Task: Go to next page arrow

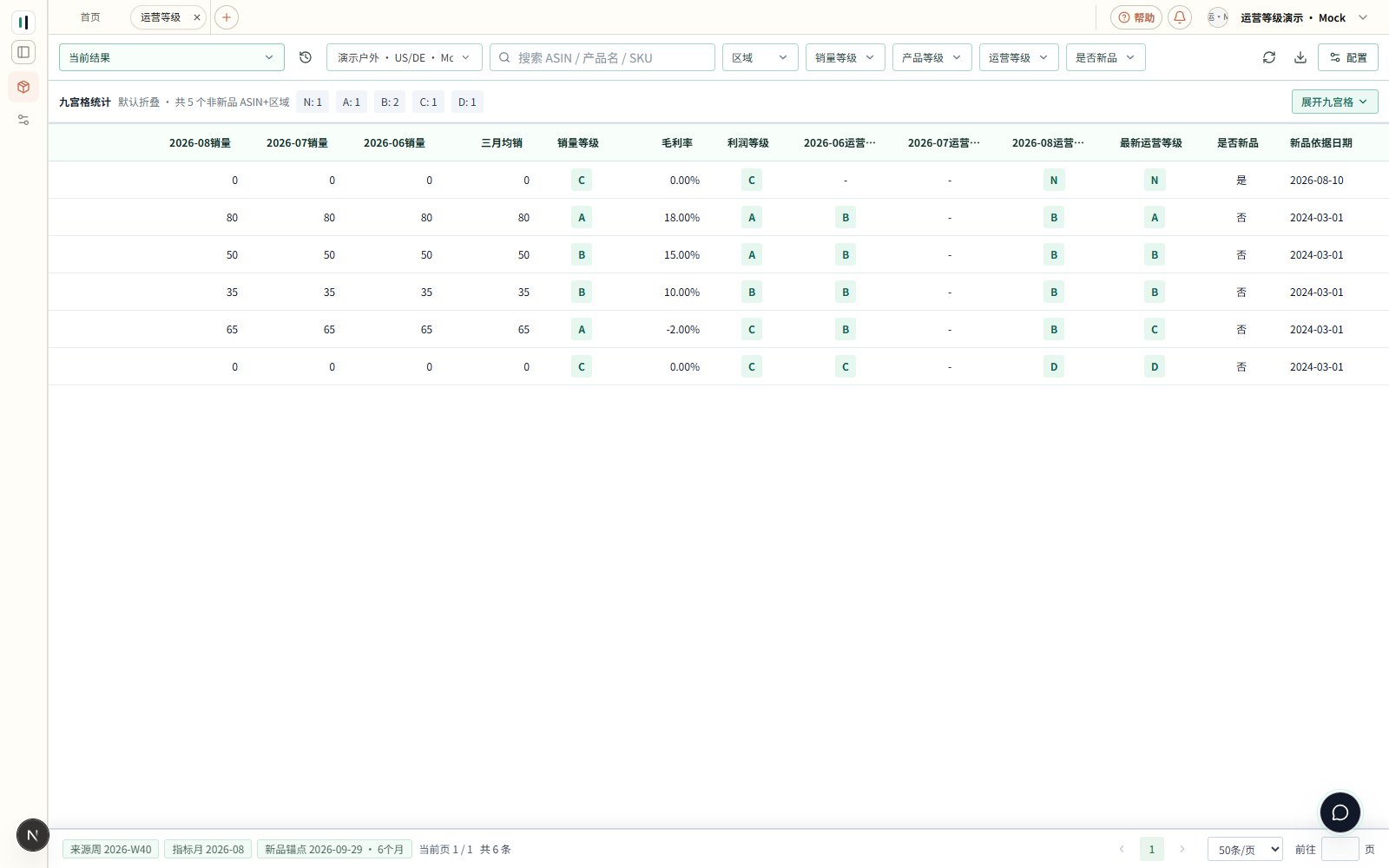Action: pos(1182,849)
